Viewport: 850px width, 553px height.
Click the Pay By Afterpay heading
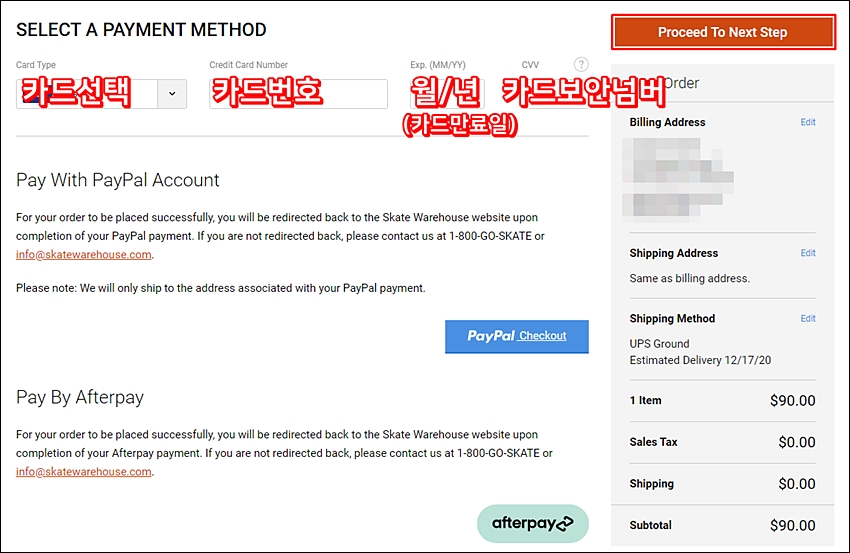(80, 397)
